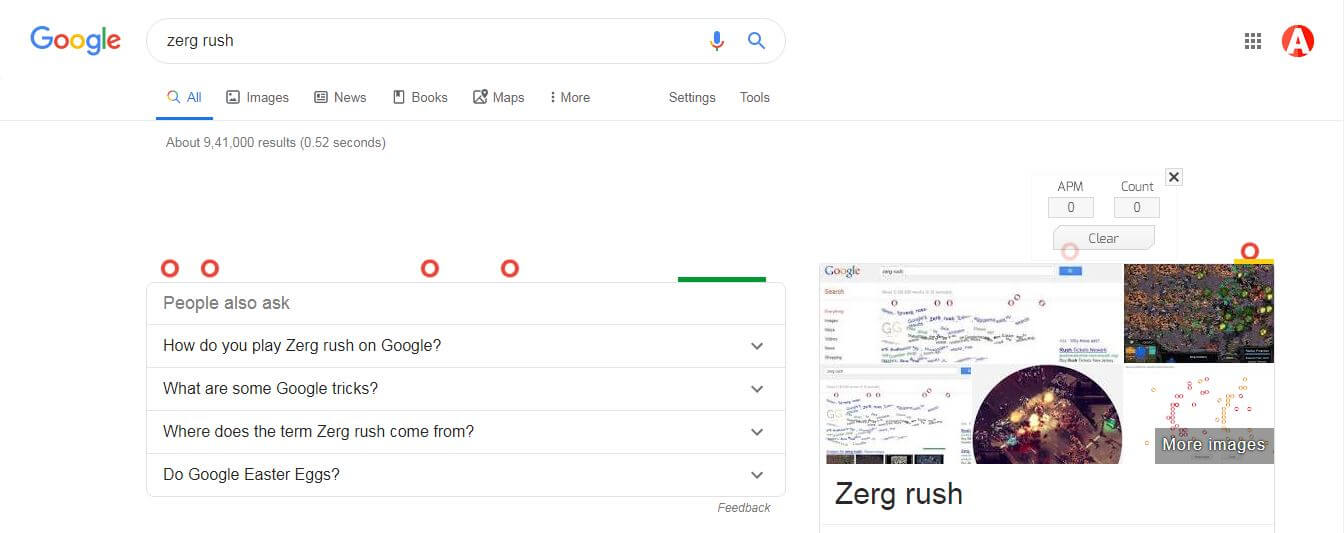
Task: Expand "Where does the term Zerg rush come from?"
Action: 466,432
